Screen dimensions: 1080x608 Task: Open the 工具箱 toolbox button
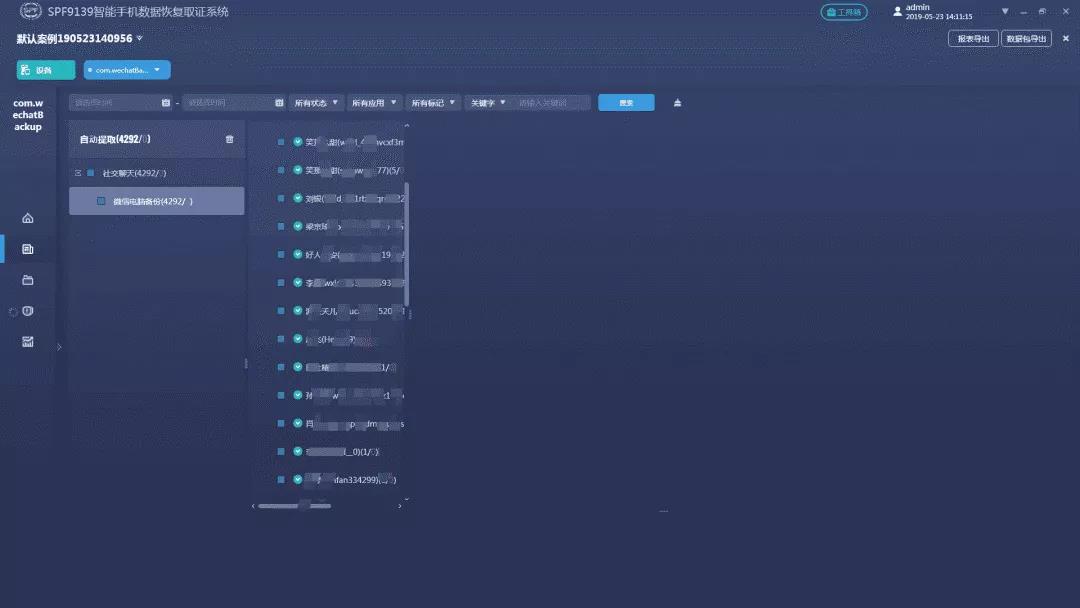844,12
